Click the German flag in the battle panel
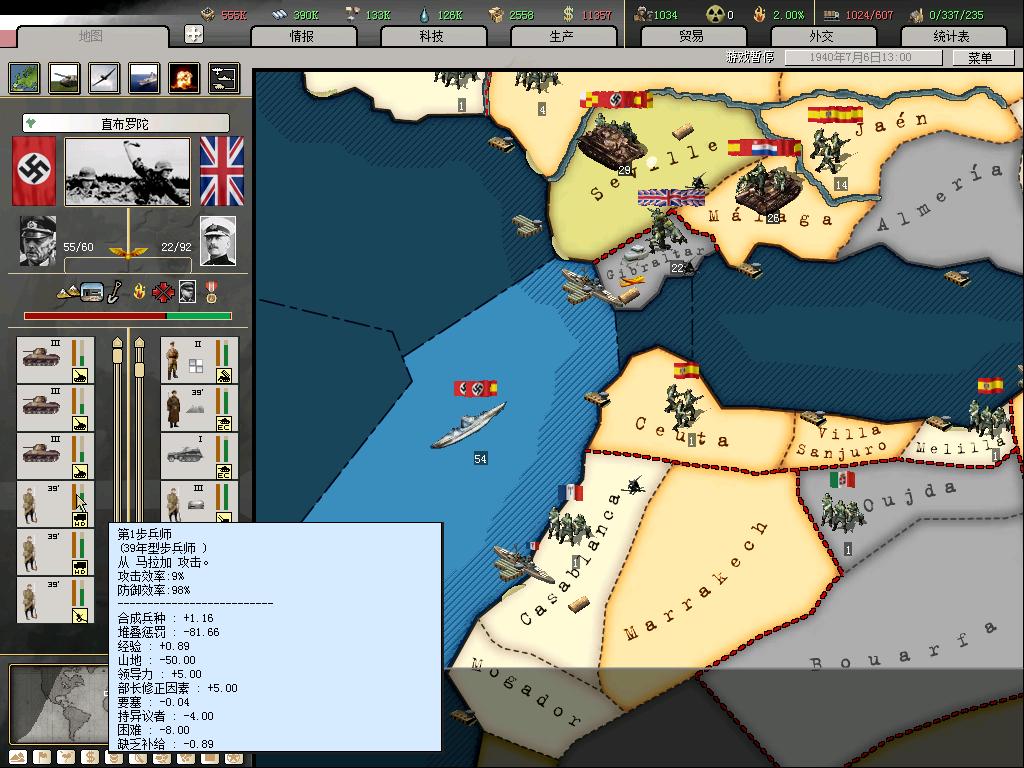Image resolution: width=1024 pixels, height=768 pixels. 34,171
